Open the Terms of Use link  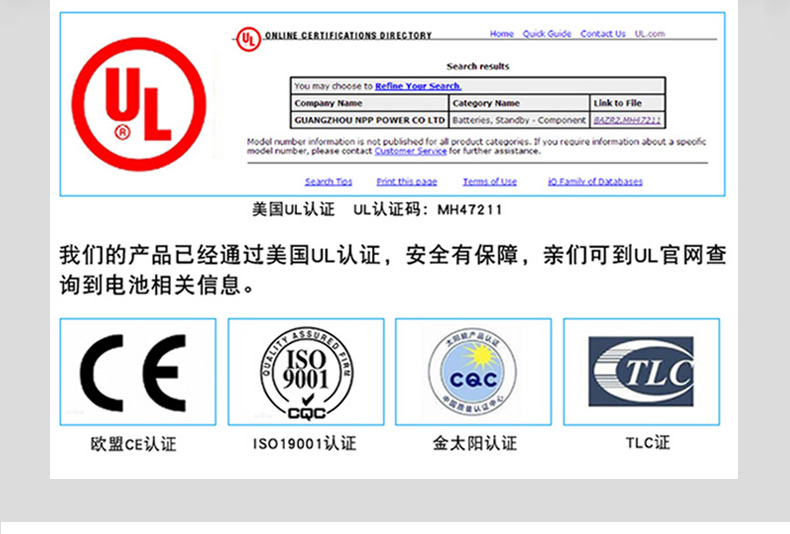click(490, 181)
